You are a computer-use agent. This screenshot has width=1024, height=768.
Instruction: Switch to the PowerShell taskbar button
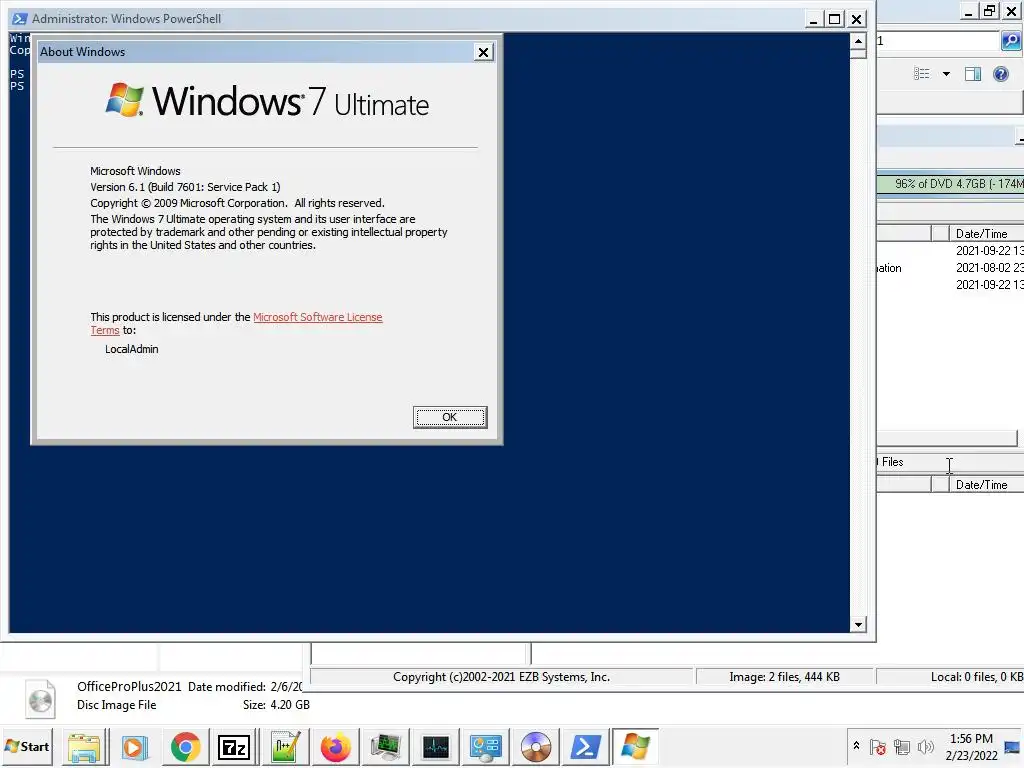(586, 747)
